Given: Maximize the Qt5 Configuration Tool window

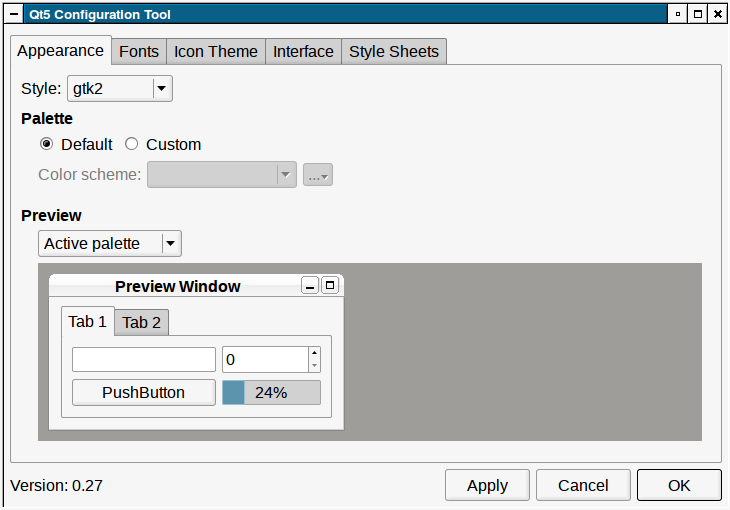Looking at the screenshot, I should point(698,14).
